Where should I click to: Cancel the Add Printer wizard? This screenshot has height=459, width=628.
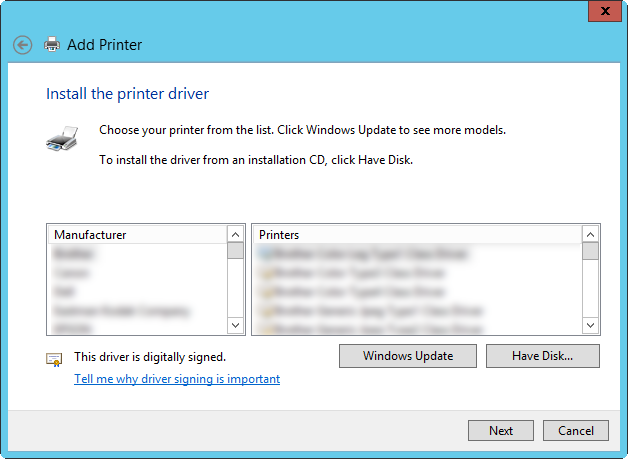[x=576, y=431]
